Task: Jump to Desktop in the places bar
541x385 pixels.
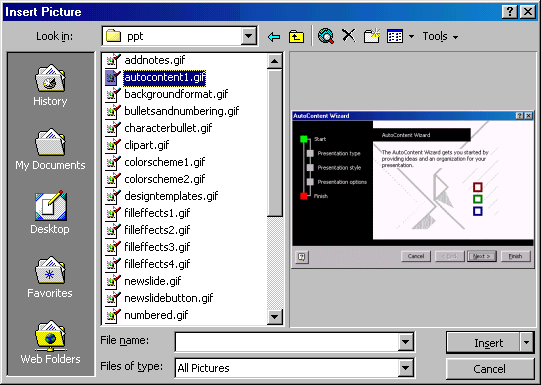Action: click(50, 213)
